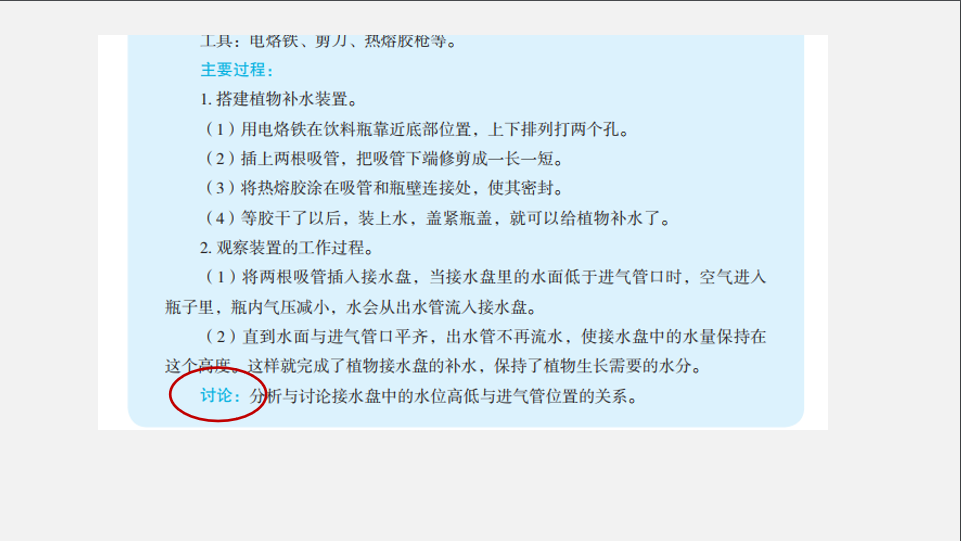
Task: Click step (3) about 热熔胶 sealing
Action: tap(384, 188)
